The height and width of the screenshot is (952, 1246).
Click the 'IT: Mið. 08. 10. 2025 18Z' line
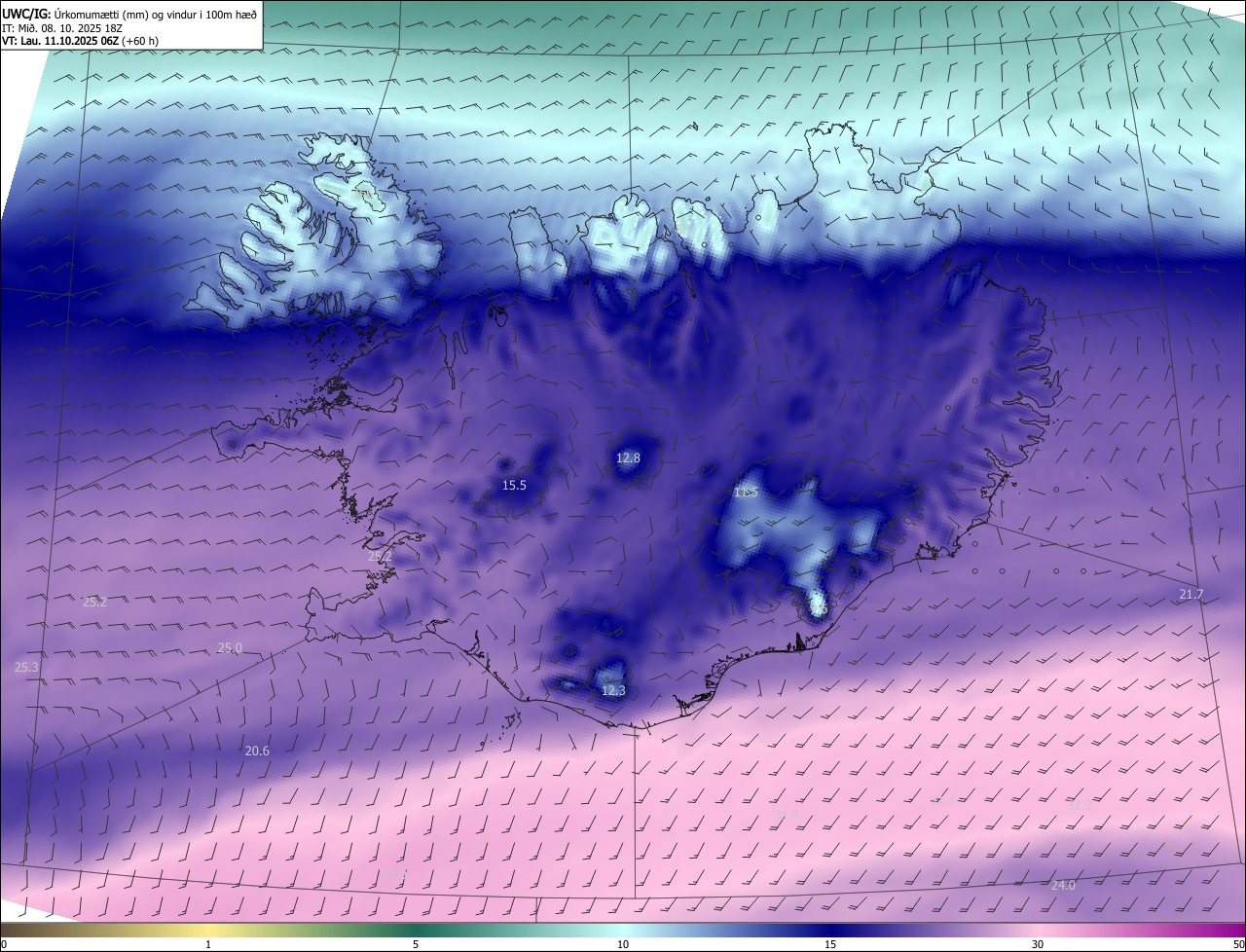click(64, 27)
